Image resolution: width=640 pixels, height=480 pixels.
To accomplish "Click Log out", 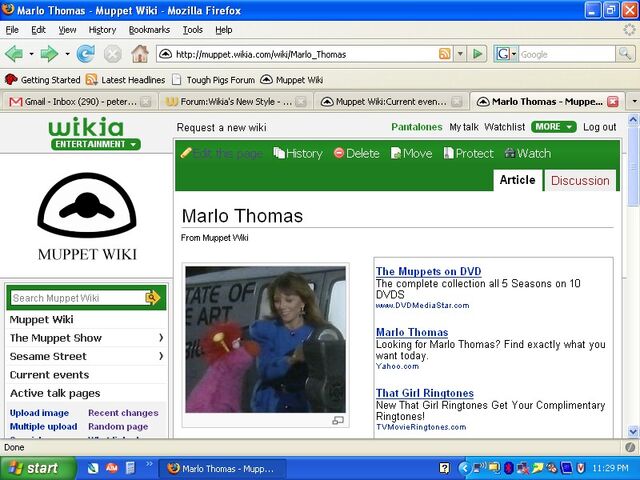I will 600,127.
